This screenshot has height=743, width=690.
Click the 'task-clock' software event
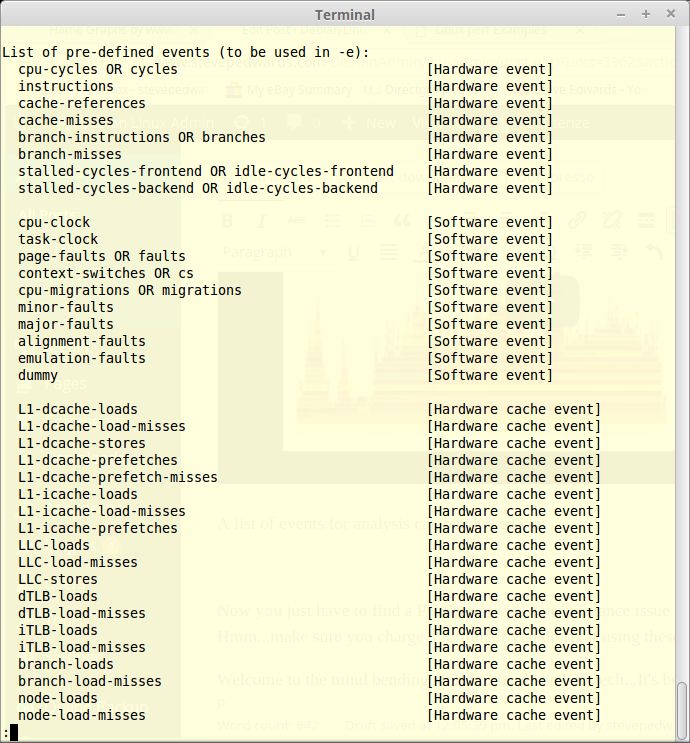click(58, 239)
